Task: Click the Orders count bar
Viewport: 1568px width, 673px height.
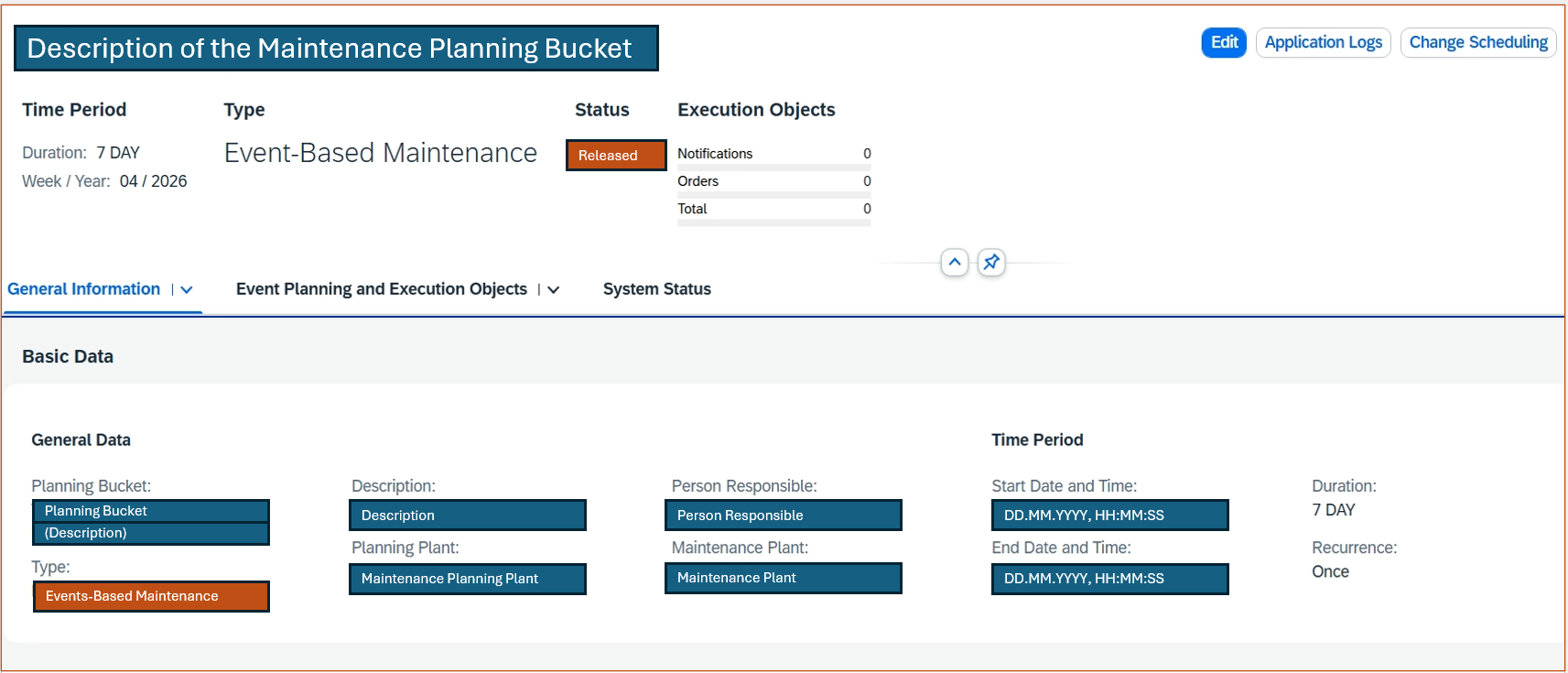Action: (x=773, y=195)
